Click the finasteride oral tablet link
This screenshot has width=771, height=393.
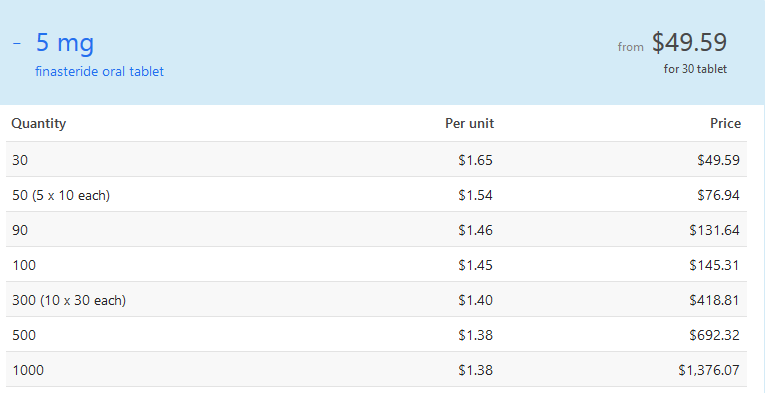coord(99,71)
